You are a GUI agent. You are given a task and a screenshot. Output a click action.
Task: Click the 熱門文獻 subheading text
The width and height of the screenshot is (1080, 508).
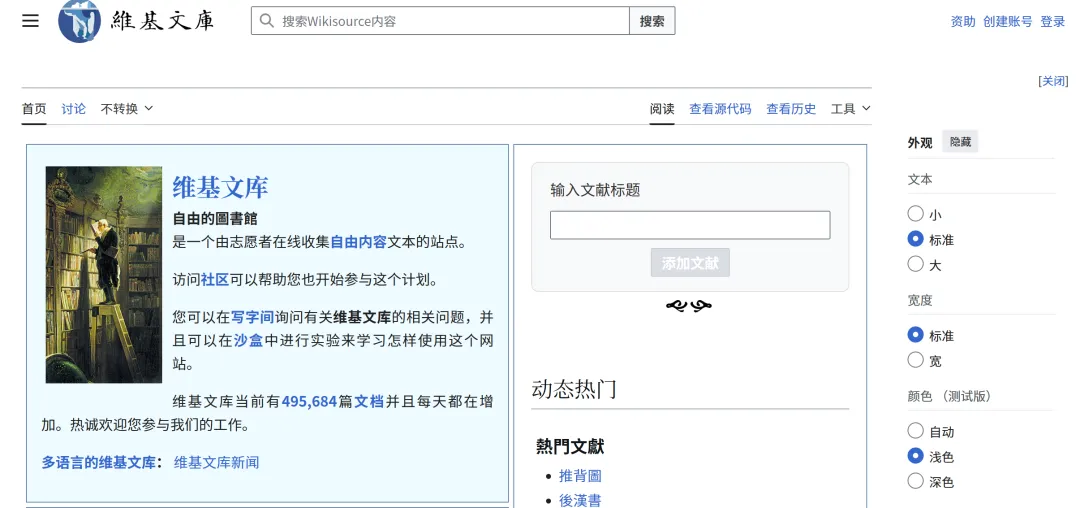click(x=570, y=447)
